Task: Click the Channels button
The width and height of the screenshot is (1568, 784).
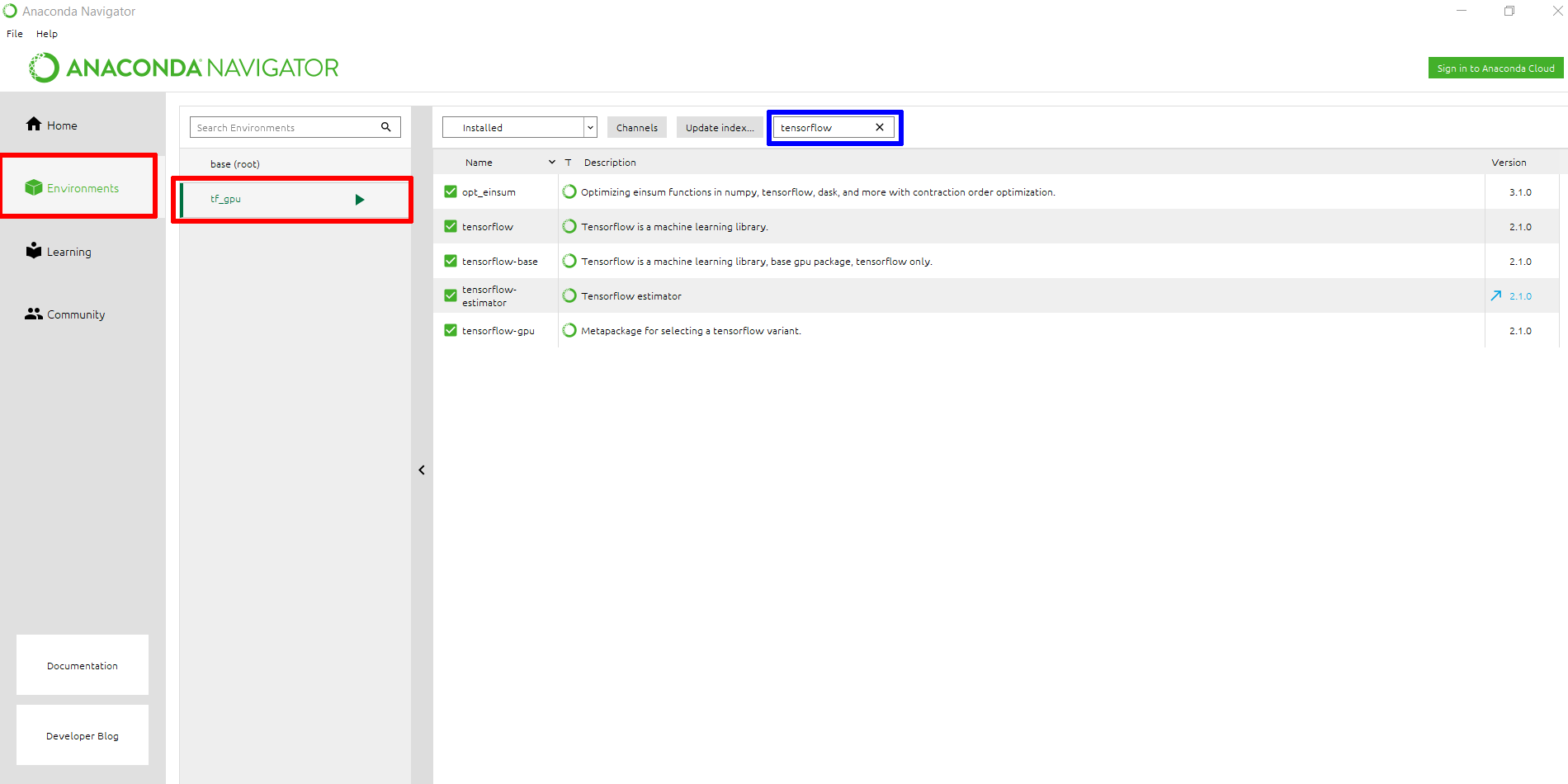Action: click(637, 127)
